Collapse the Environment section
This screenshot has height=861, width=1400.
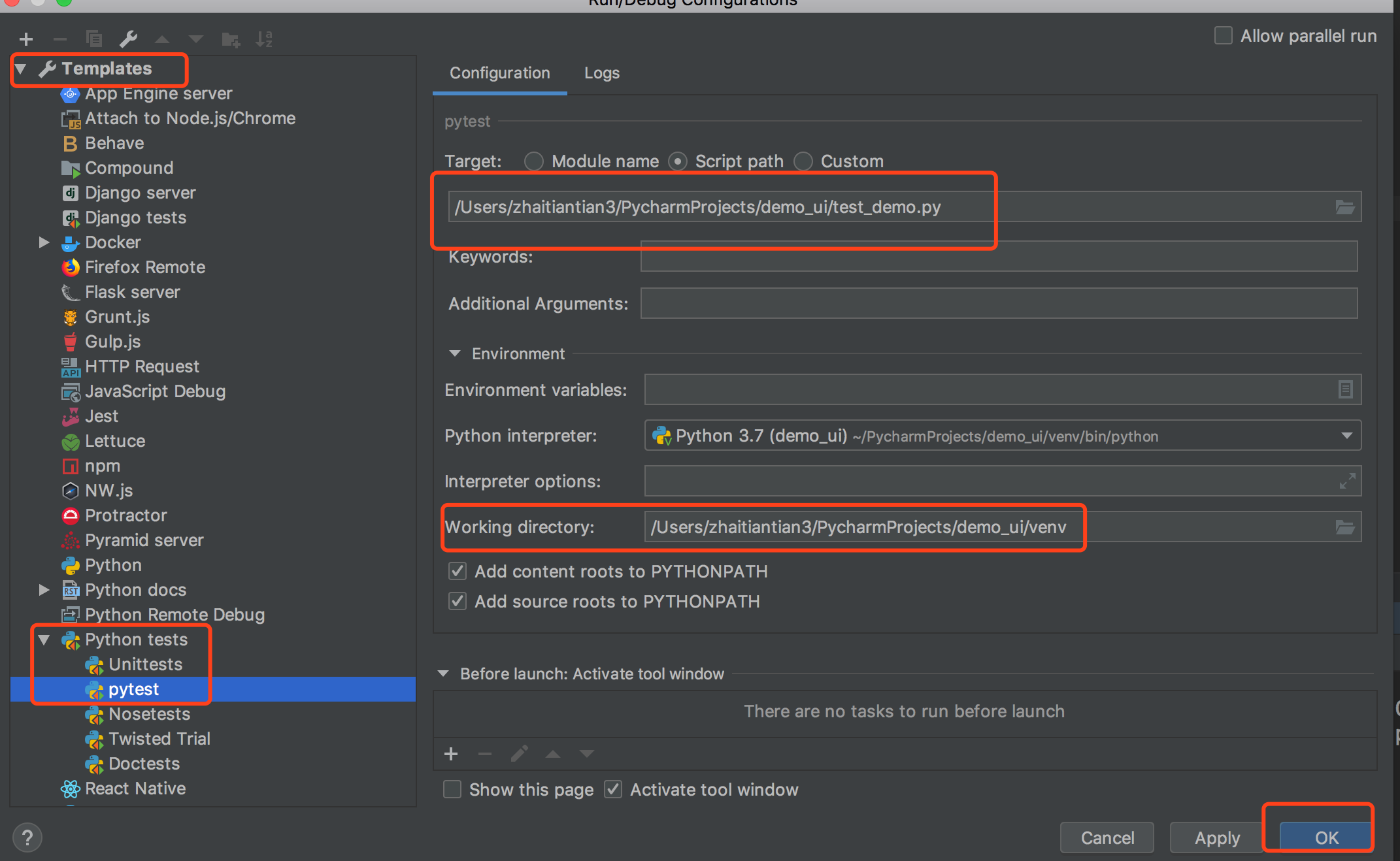click(x=455, y=353)
